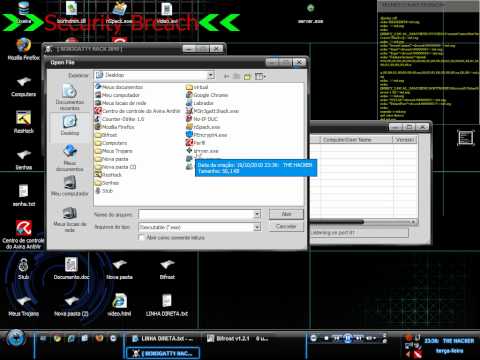Screen dimensions: 480x360
Task: Open the Stub desktop icon
Action: pos(23,269)
